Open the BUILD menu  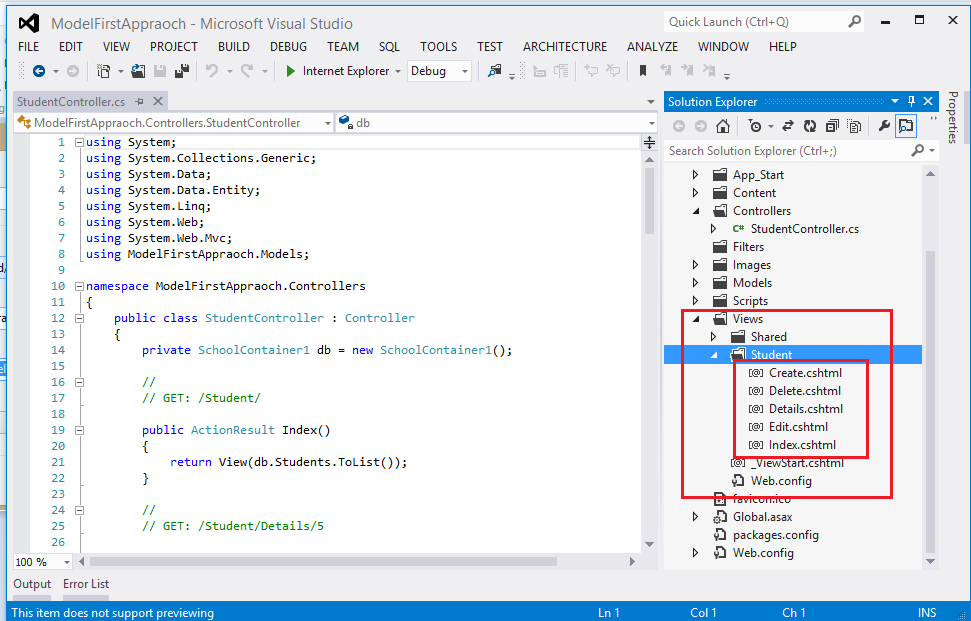point(234,46)
